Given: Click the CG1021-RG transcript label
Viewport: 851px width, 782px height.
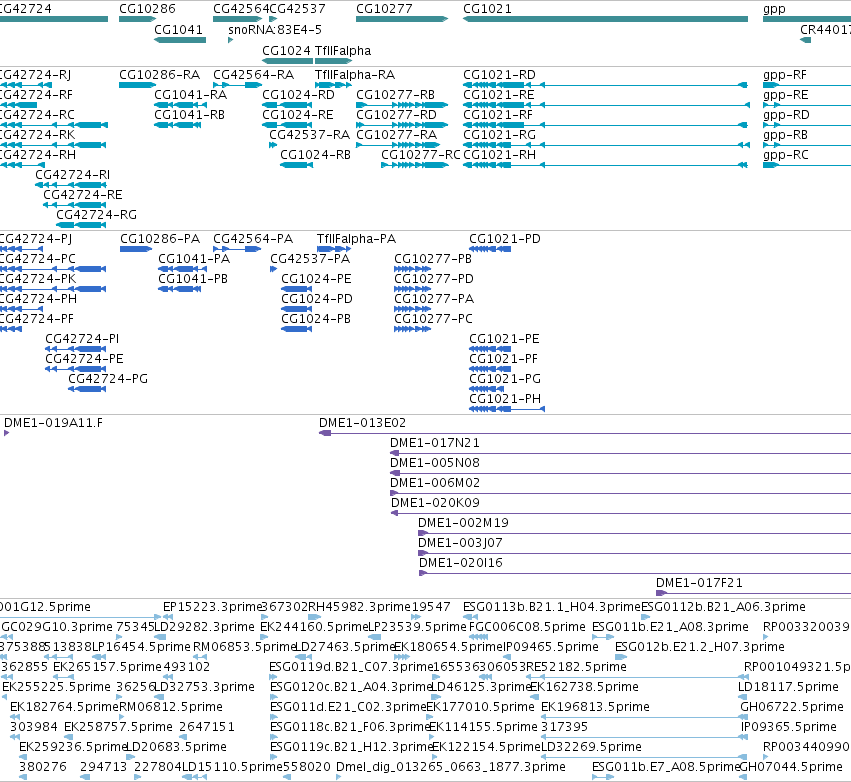Looking at the screenshot, I should pyautogui.click(x=499, y=135).
